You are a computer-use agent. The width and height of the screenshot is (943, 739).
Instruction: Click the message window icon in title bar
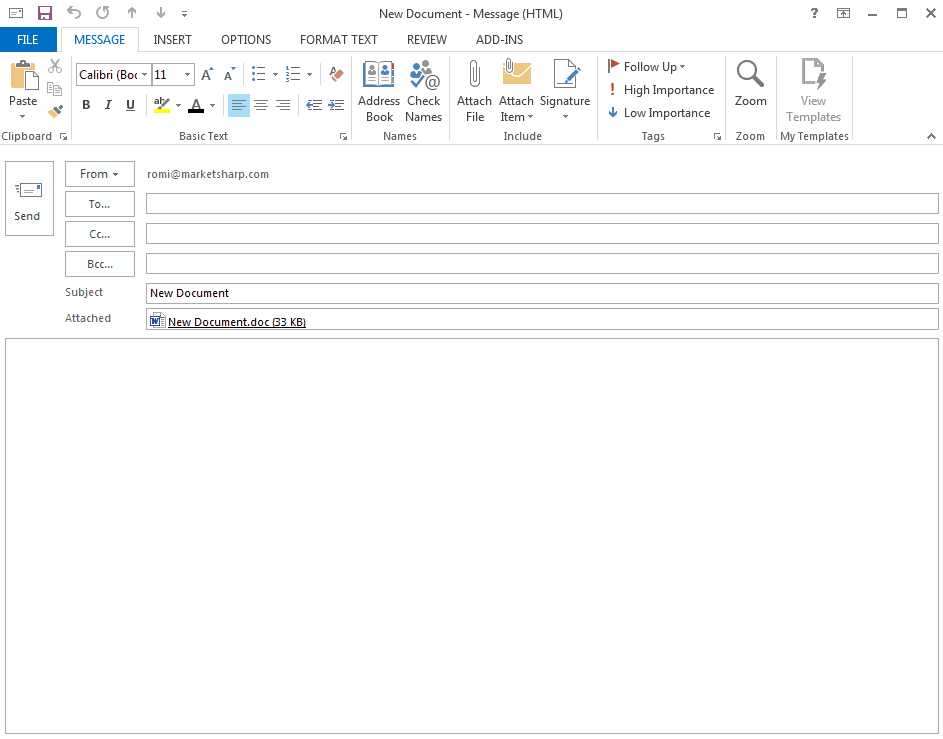point(16,13)
